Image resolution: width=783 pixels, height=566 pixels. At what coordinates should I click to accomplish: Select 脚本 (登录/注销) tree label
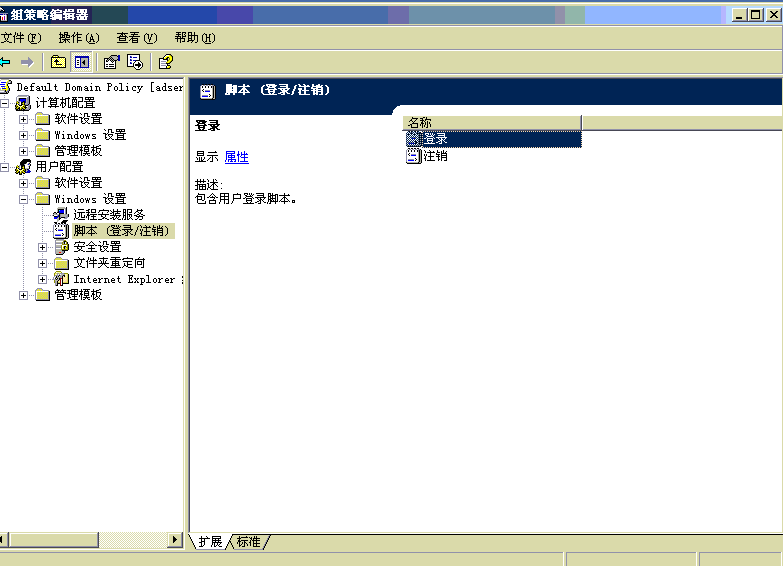pyautogui.click(x=121, y=231)
